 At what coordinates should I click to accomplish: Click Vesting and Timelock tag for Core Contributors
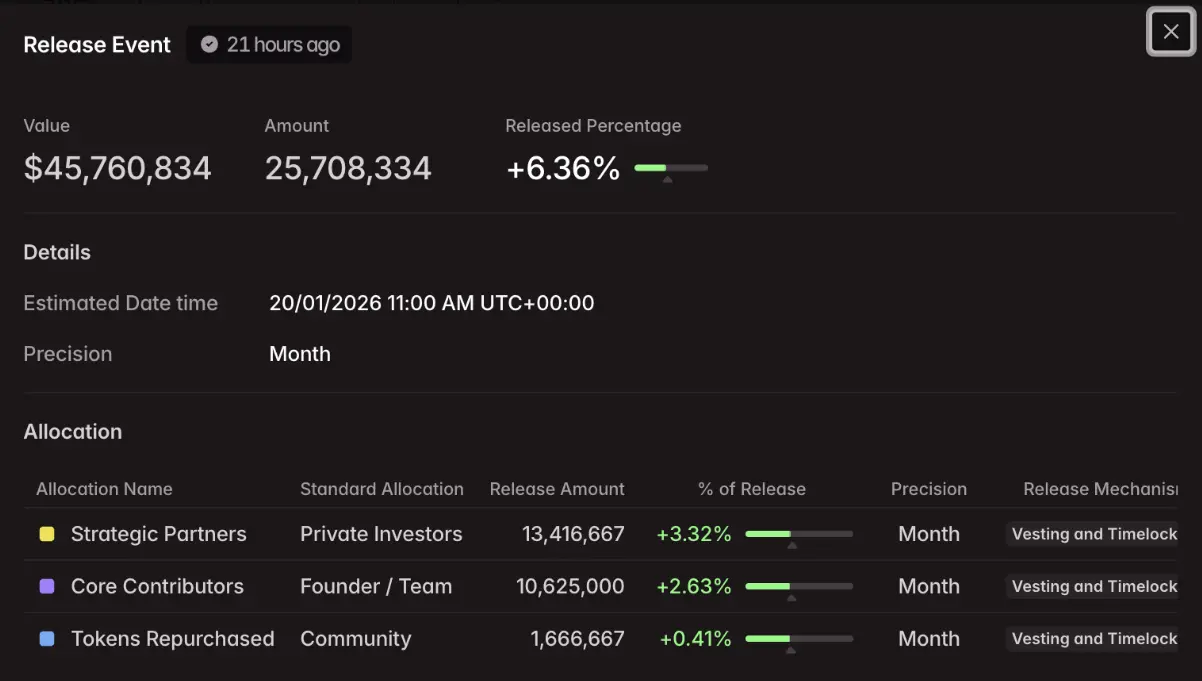pos(1094,587)
